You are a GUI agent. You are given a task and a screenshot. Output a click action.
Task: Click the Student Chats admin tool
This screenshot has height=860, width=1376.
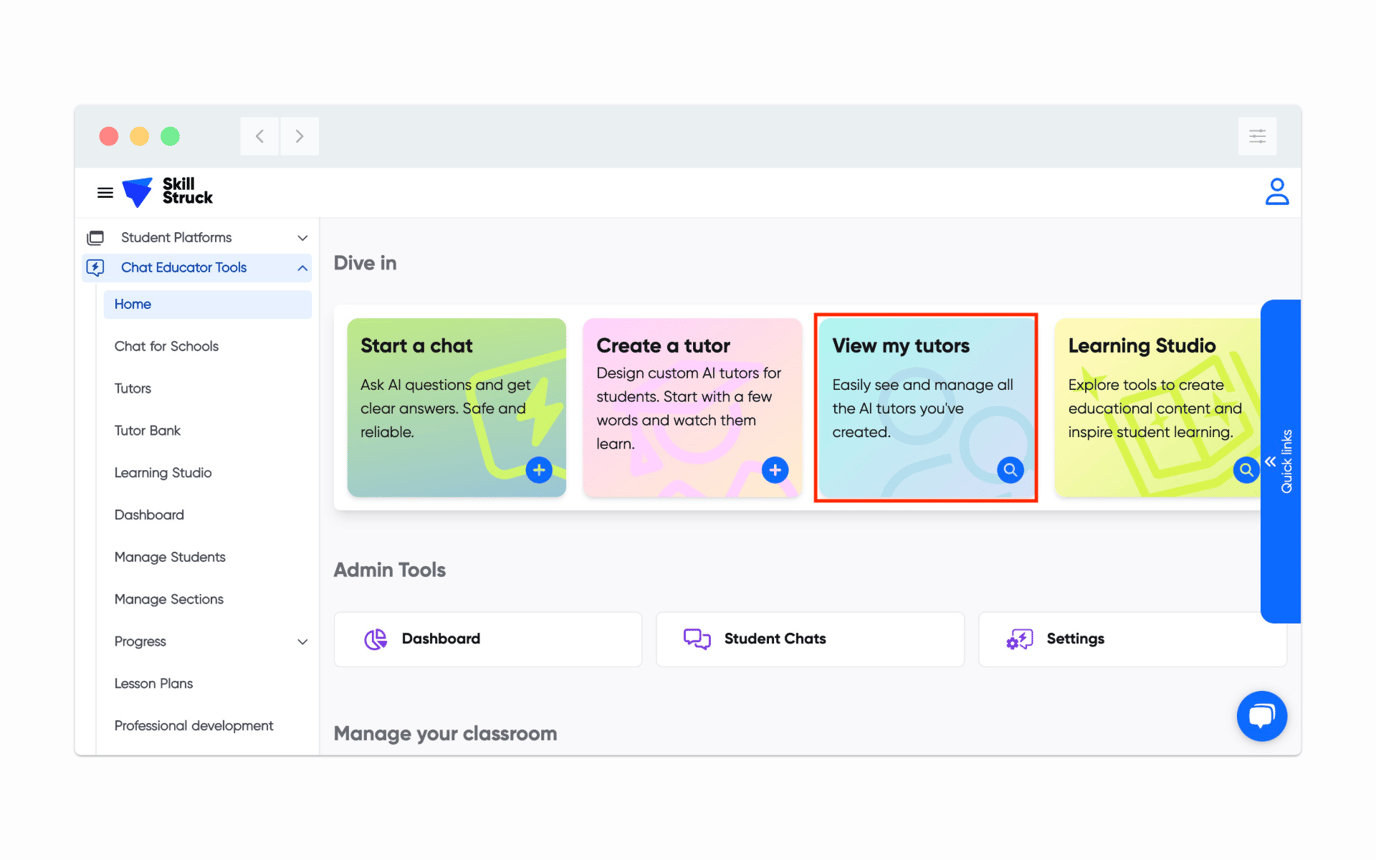pyautogui.click(x=810, y=639)
